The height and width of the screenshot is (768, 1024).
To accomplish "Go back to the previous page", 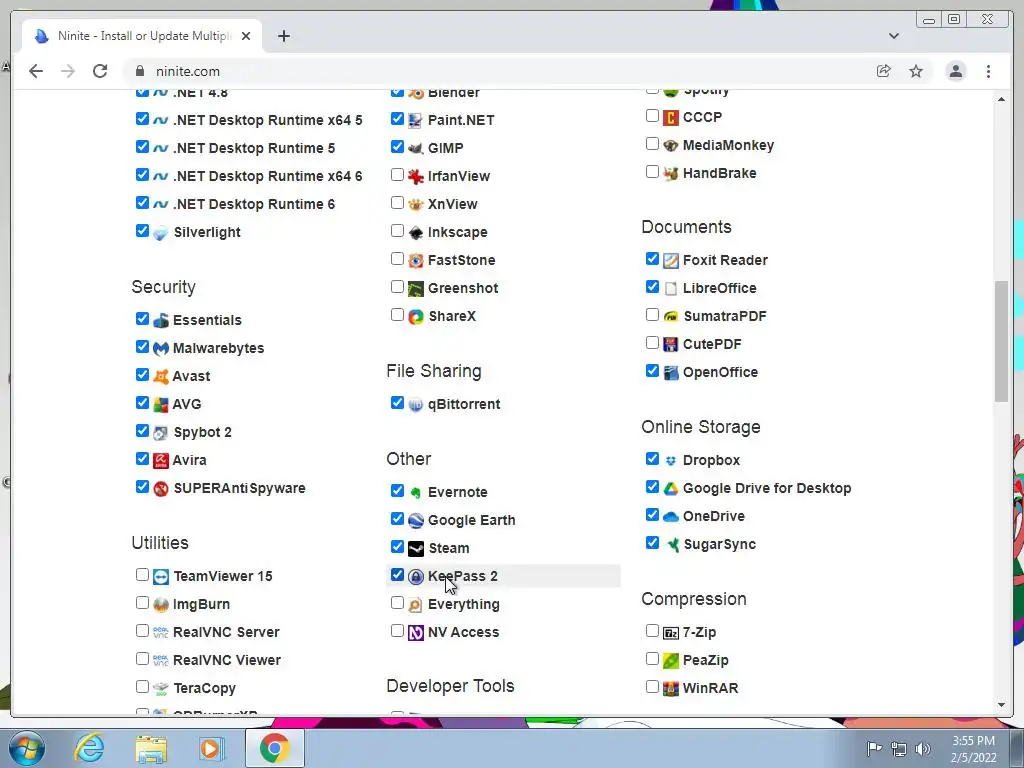I will click(x=36, y=71).
